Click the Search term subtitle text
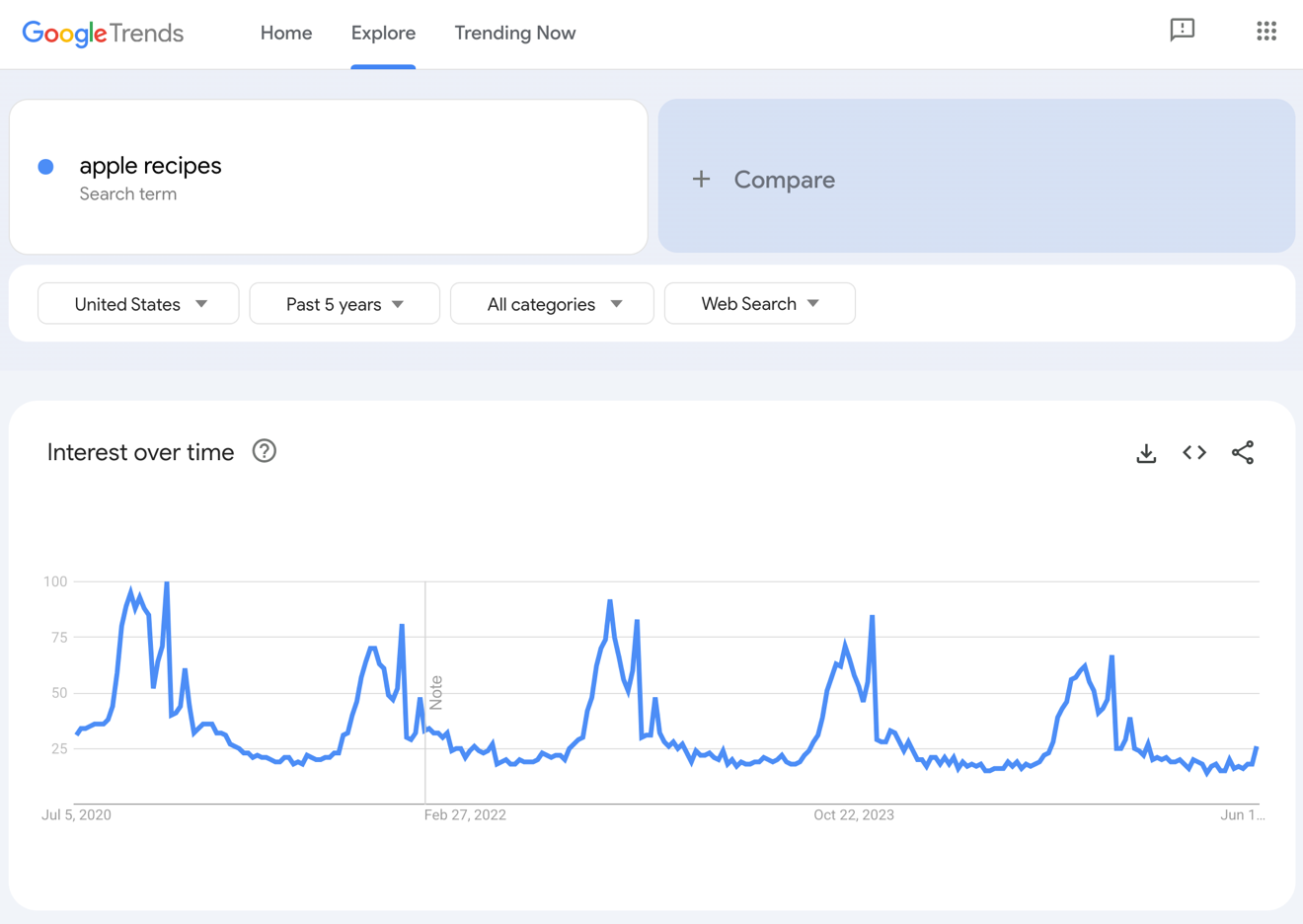This screenshot has width=1303, height=924. (x=128, y=194)
